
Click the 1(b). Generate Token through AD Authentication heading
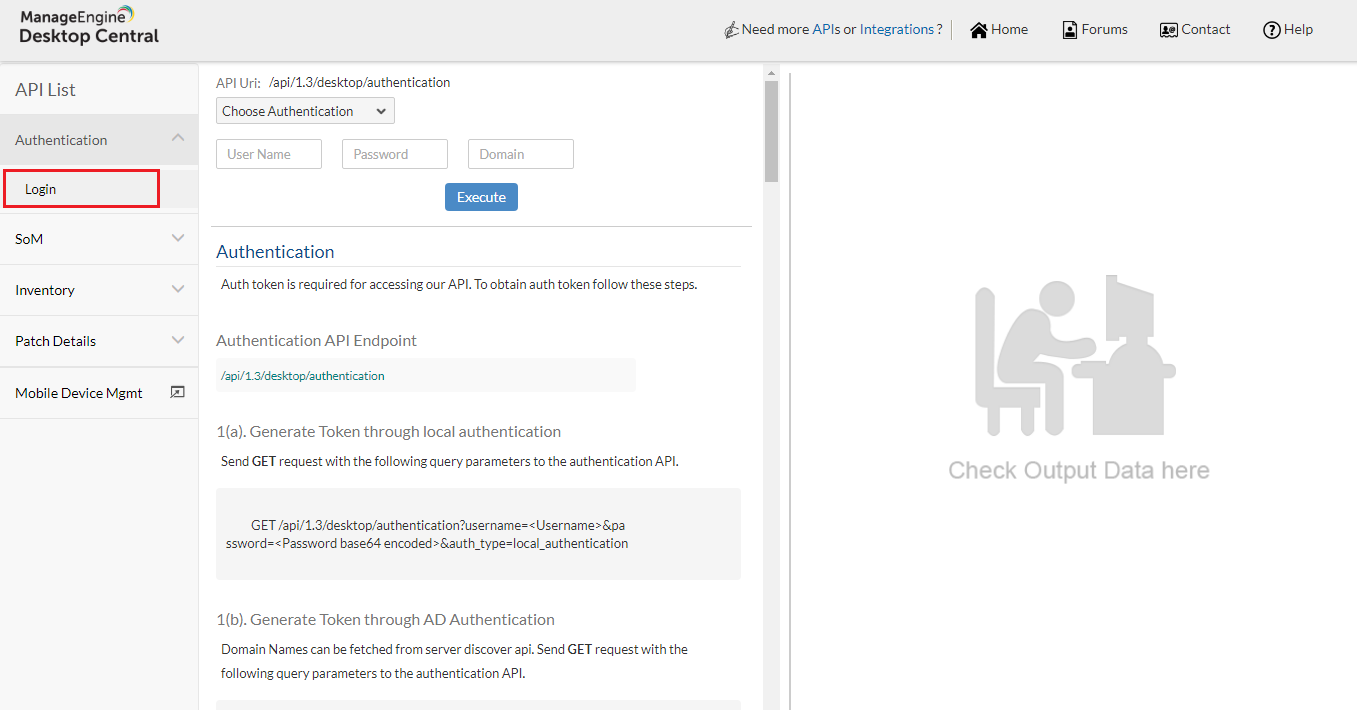tap(385, 620)
